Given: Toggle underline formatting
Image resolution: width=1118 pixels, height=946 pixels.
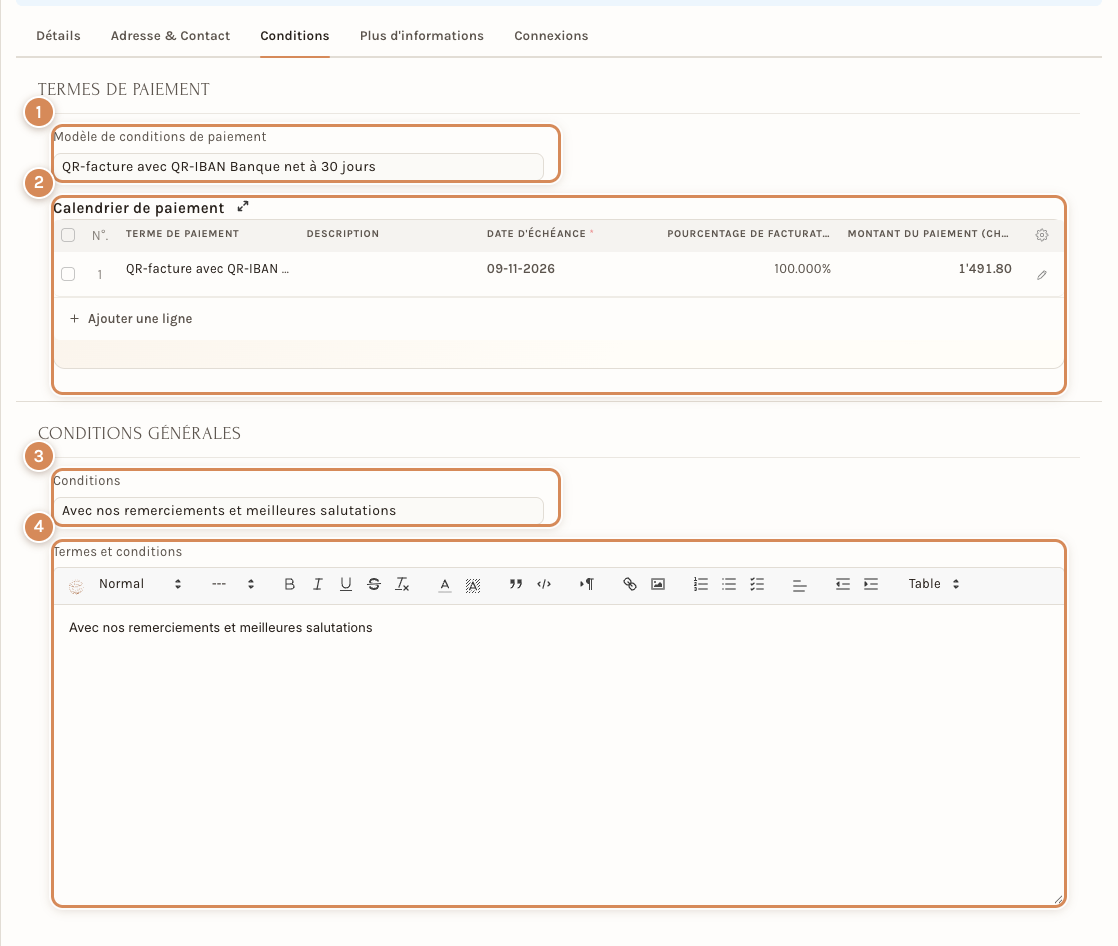Looking at the screenshot, I should pyautogui.click(x=346, y=584).
